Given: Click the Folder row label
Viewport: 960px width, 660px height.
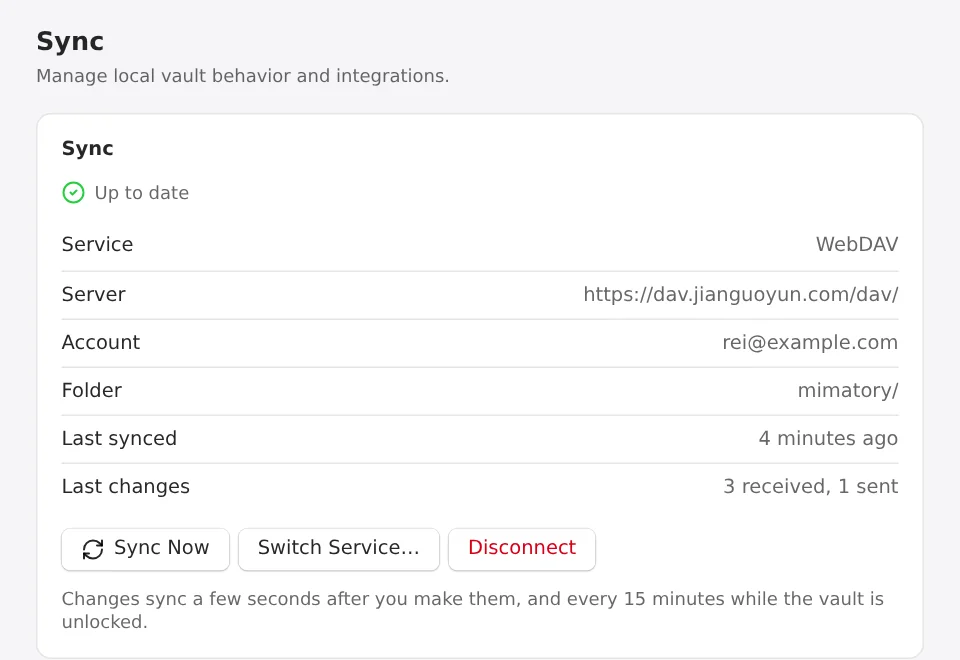Looking at the screenshot, I should point(92,391).
